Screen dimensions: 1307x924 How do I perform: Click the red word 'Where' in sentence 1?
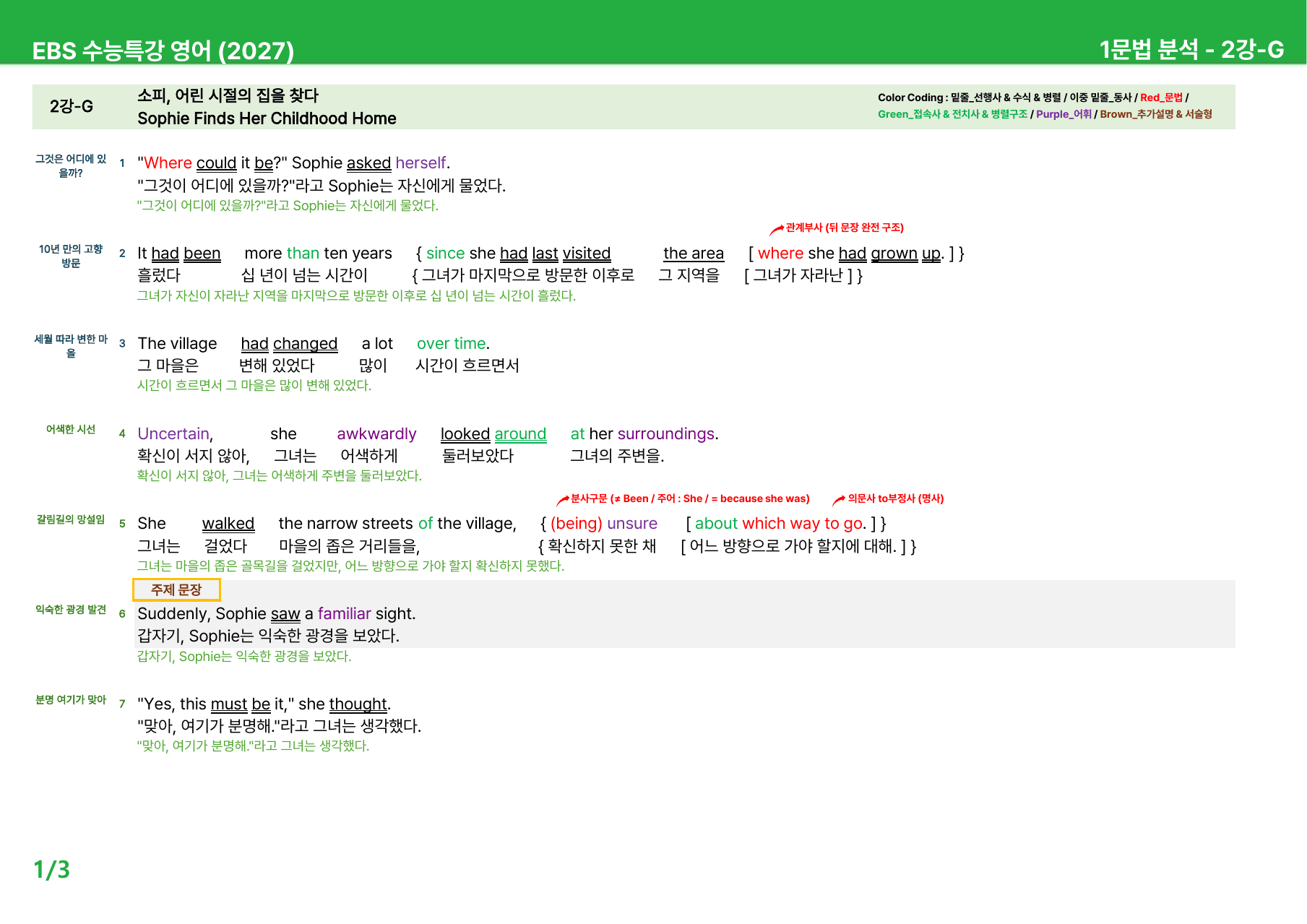[x=168, y=163]
